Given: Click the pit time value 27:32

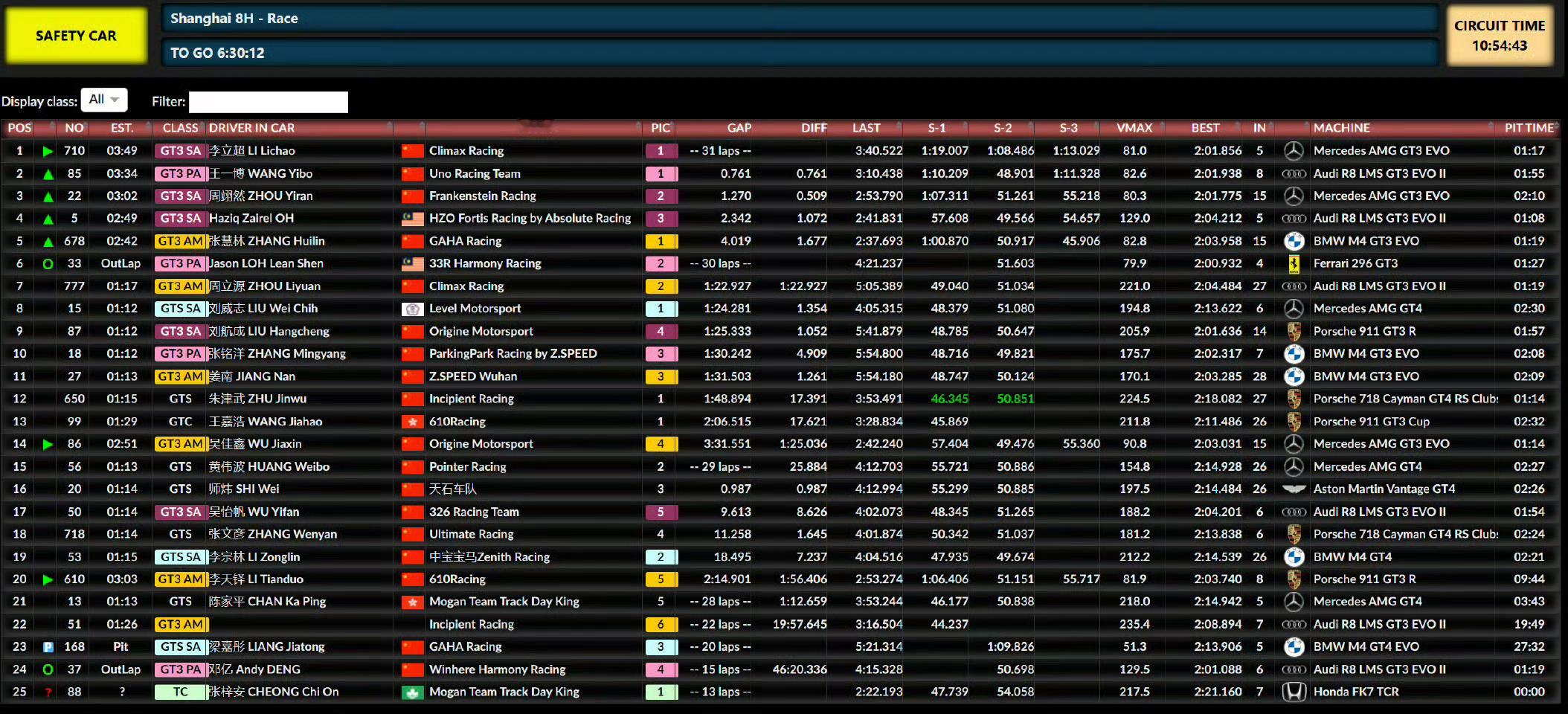Looking at the screenshot, I should point(1529,647).
